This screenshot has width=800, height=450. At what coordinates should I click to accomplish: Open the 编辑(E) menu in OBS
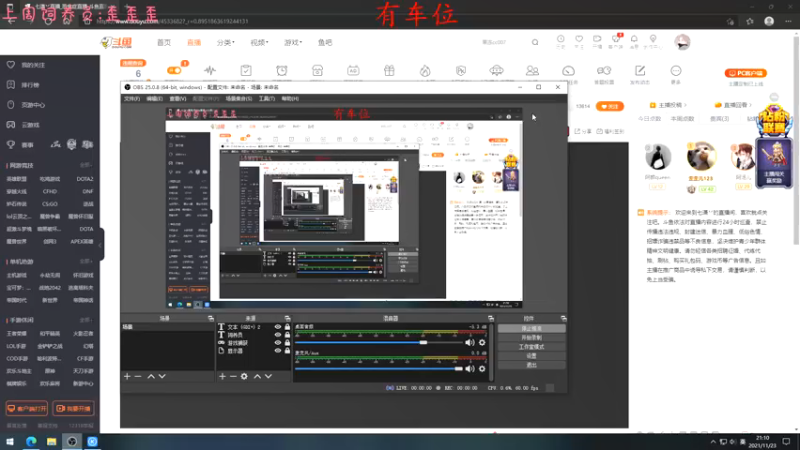[155, 98]
